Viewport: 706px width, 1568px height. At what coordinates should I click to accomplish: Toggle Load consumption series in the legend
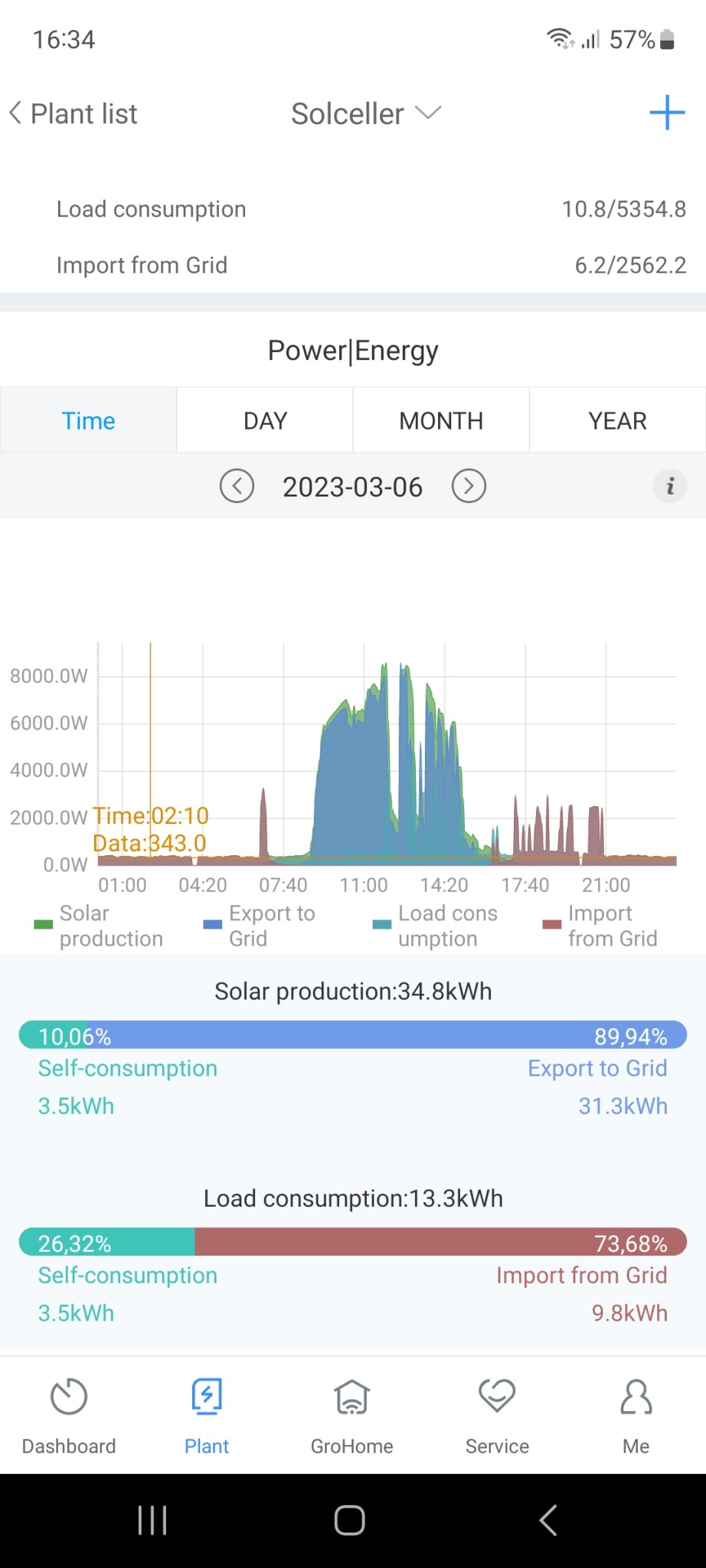tap(435, 926)
